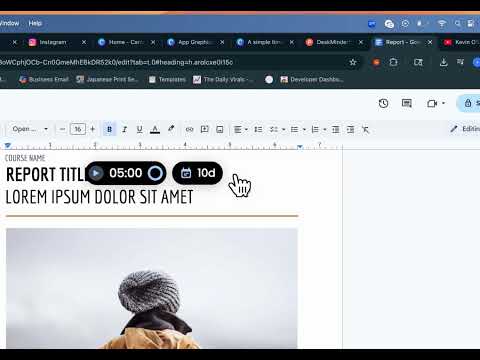Close the Instagram tab

[x=84, y=42]
